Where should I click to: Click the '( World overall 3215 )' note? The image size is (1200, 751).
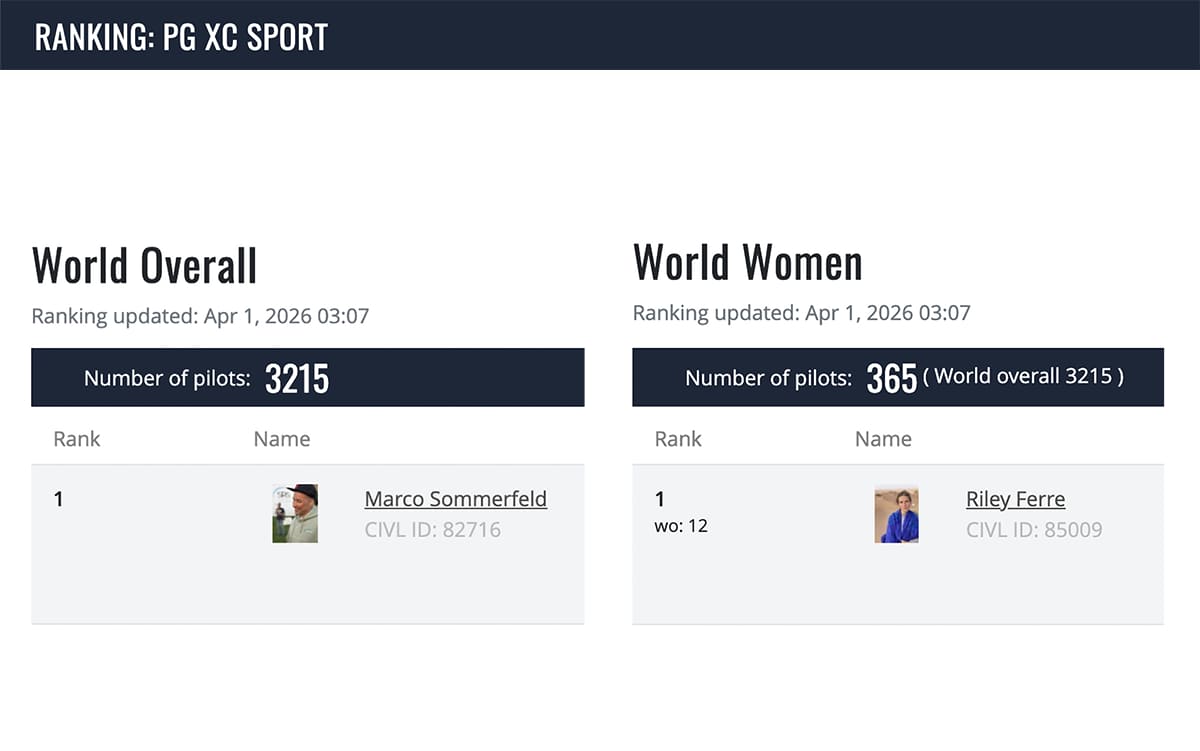[1023, 377]
